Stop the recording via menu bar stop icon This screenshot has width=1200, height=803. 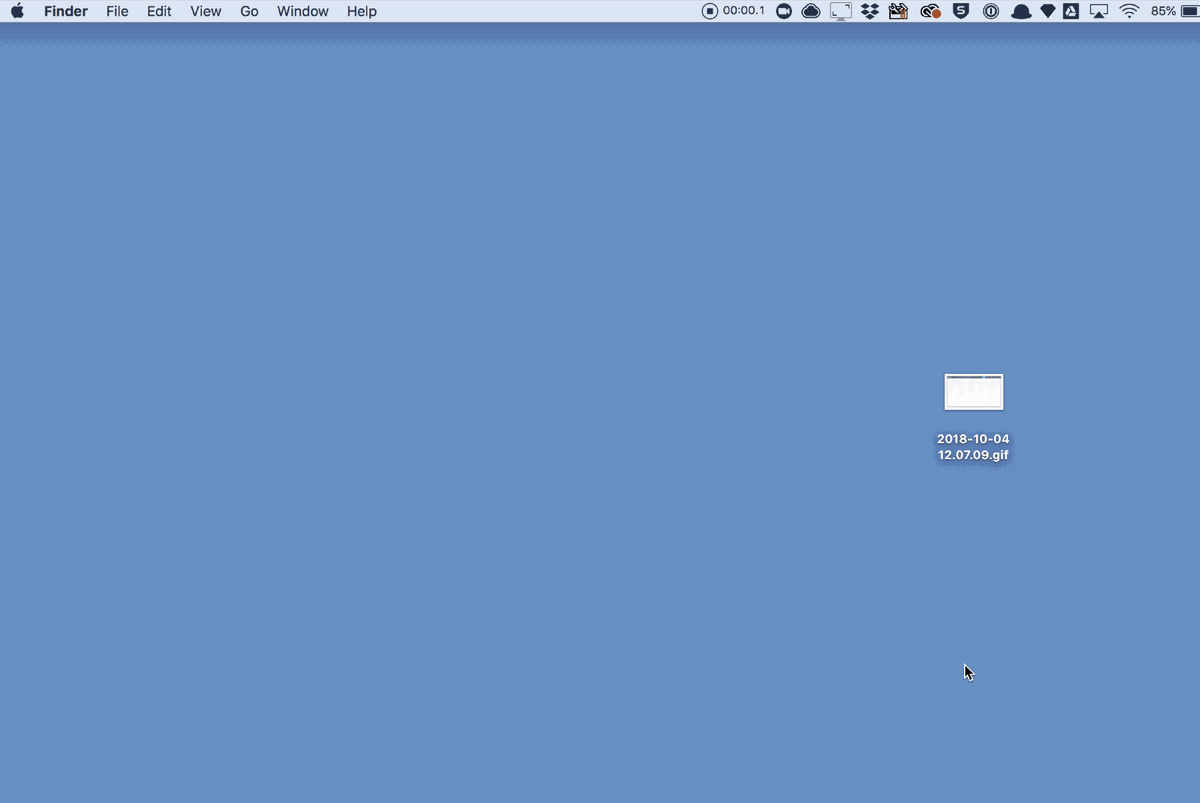tap(710, 11)
